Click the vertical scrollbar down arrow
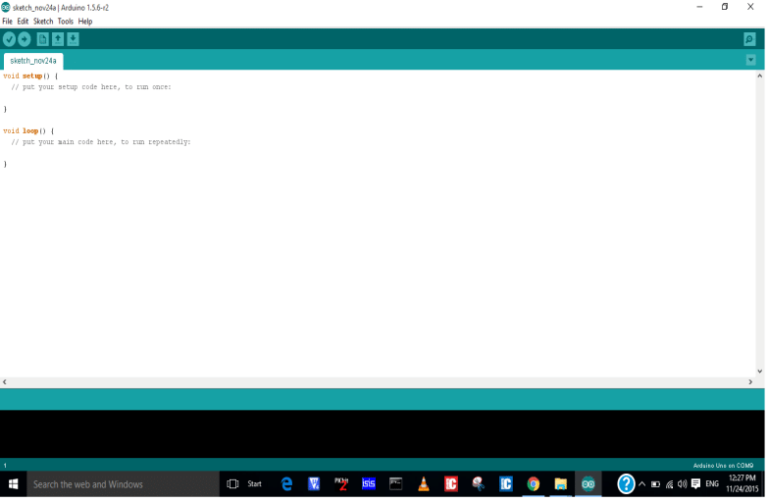Viewport: 768px width, 502px height. [x=760, y=371]
